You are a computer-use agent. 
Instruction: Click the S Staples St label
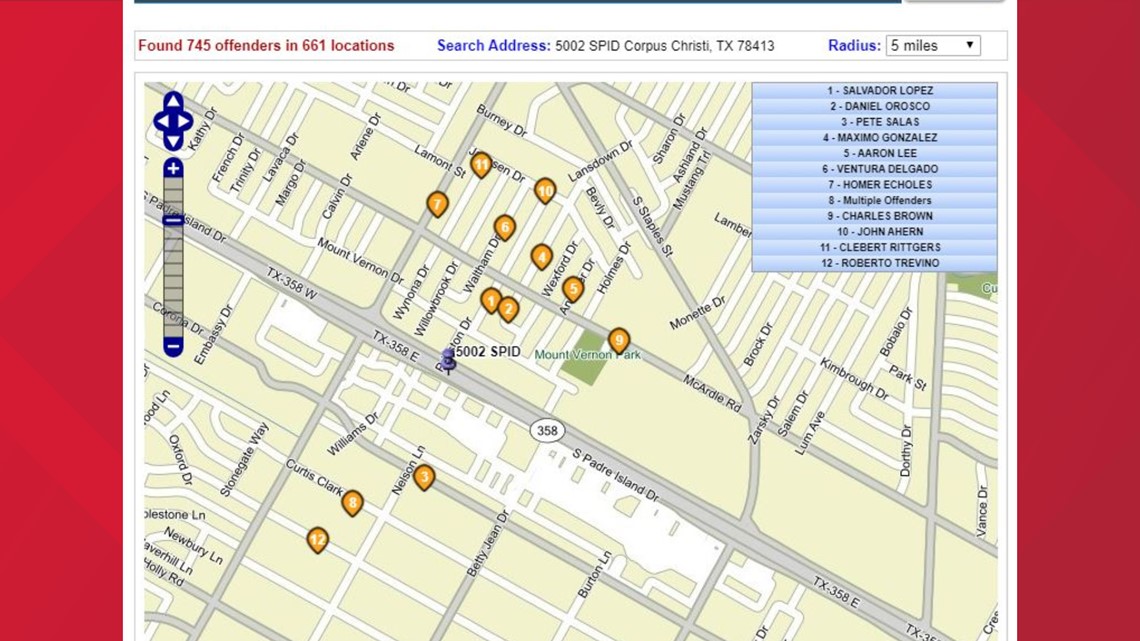[651, 226]
